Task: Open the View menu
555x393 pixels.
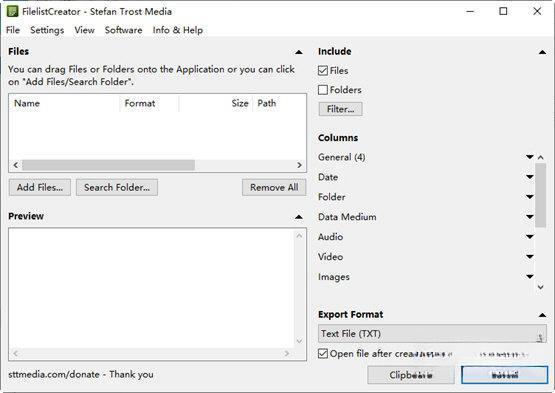Action: click(85, 30)
